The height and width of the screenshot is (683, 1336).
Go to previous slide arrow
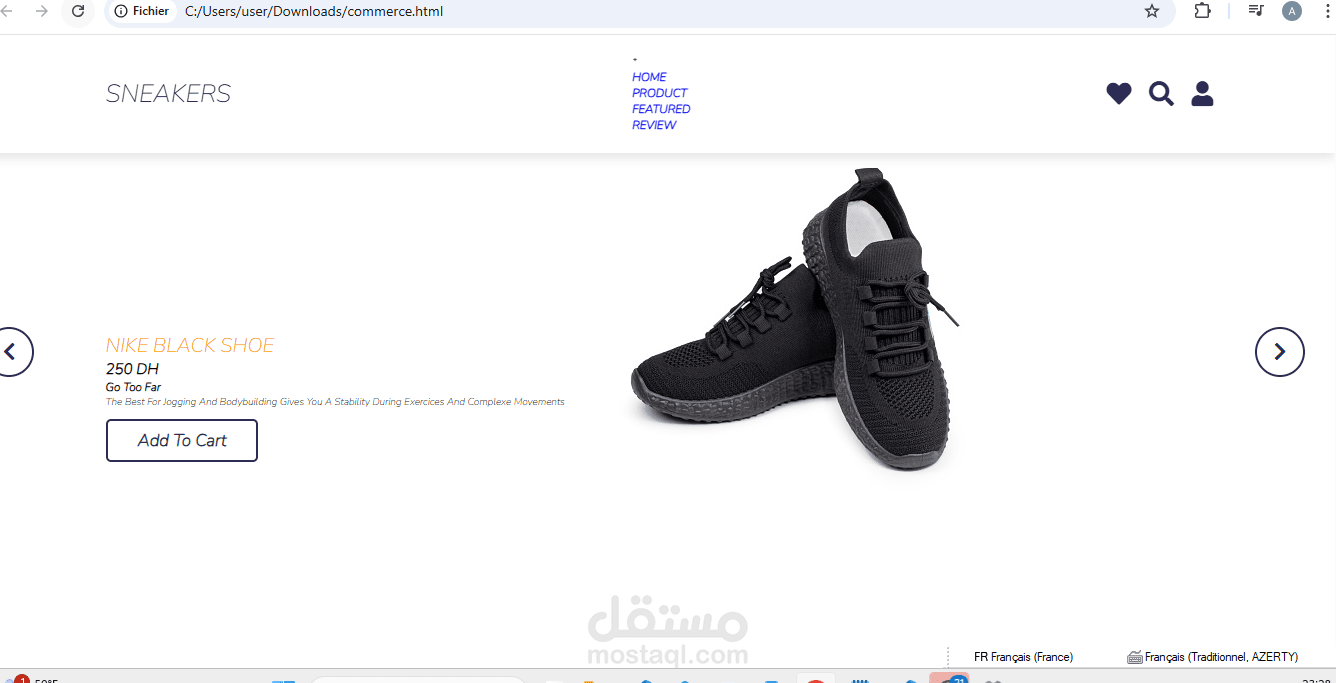tap(10, 352)
